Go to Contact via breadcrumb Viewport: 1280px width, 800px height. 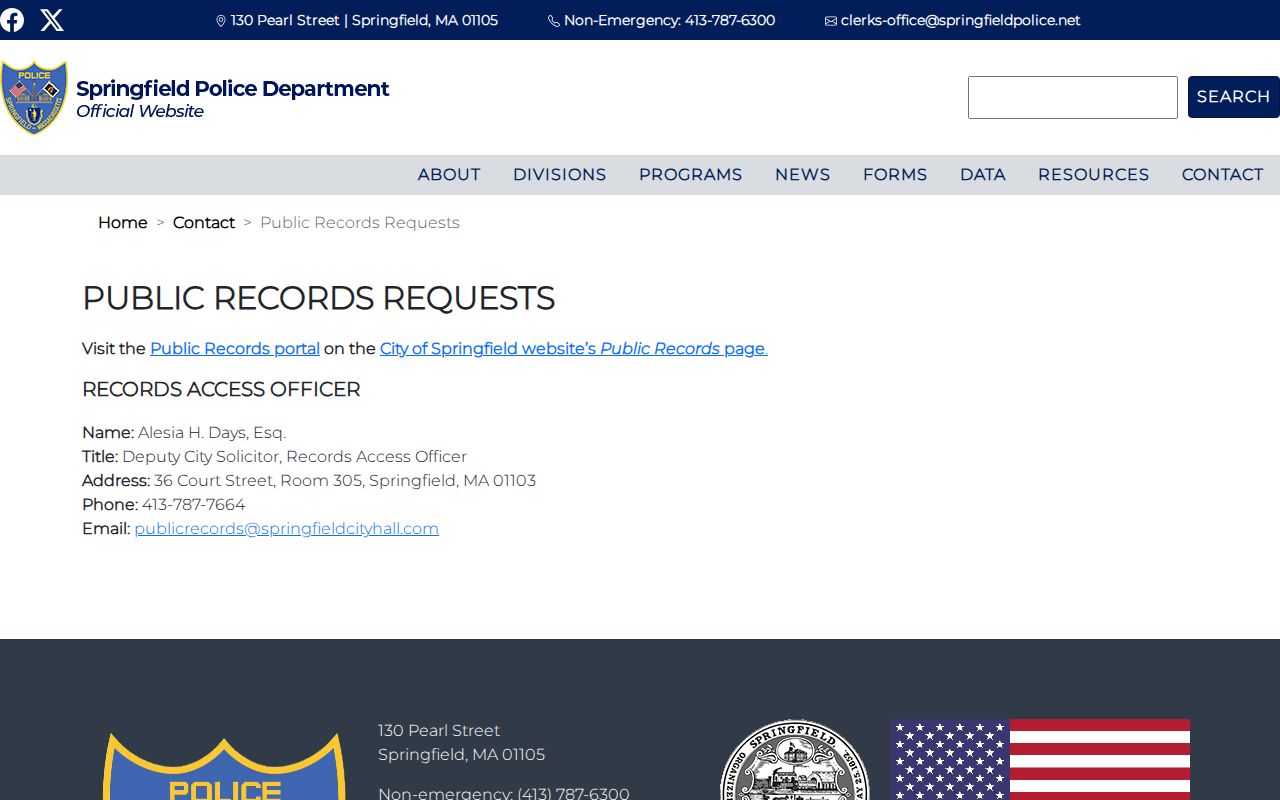click(204, 223)
